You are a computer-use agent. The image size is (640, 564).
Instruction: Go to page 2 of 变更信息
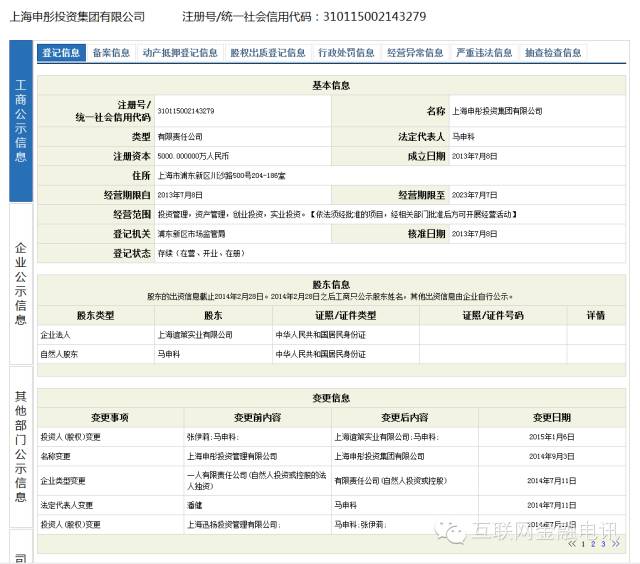(593, 544)
